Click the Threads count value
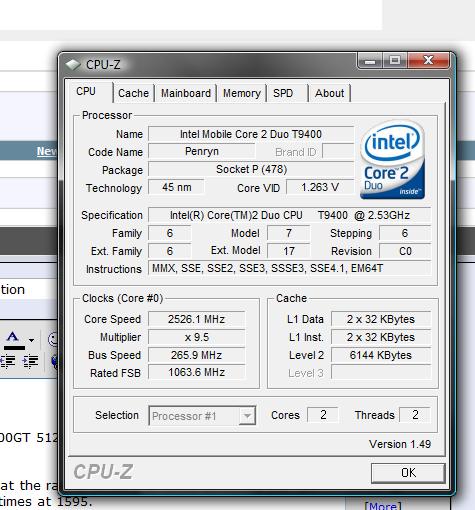This screenshot has height=510, width=475. [x=415, y=415]
